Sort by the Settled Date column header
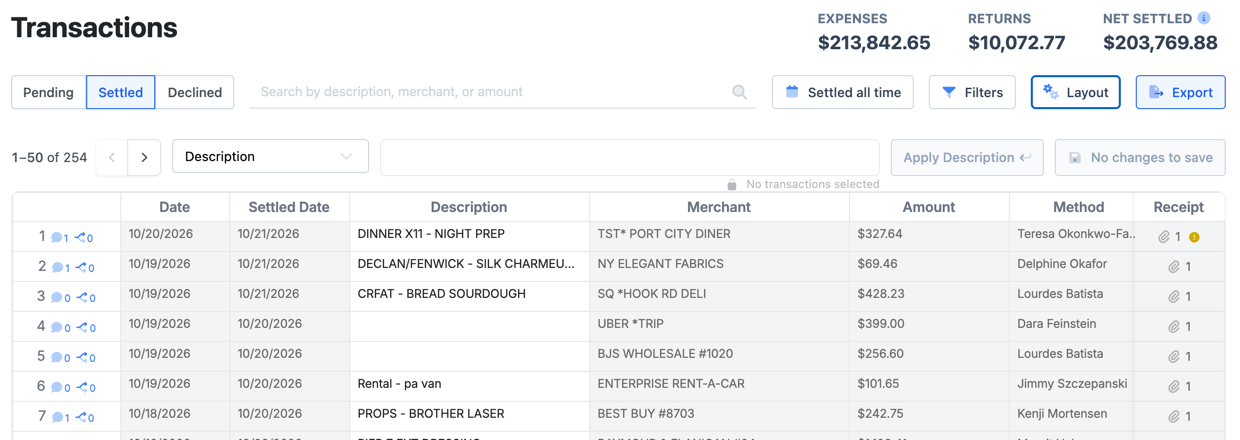 289,207
